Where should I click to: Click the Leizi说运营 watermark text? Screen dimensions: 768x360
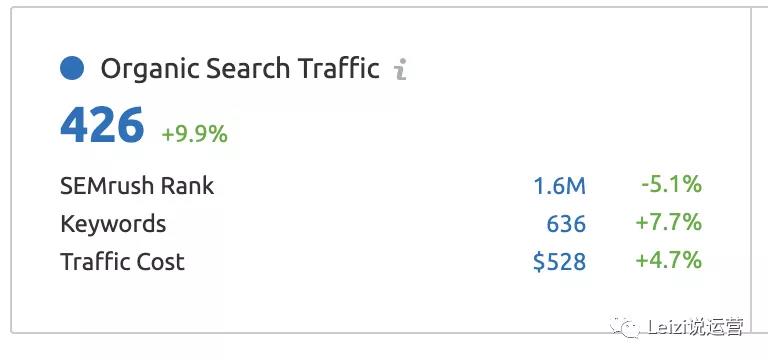click(x=695, y=327)
